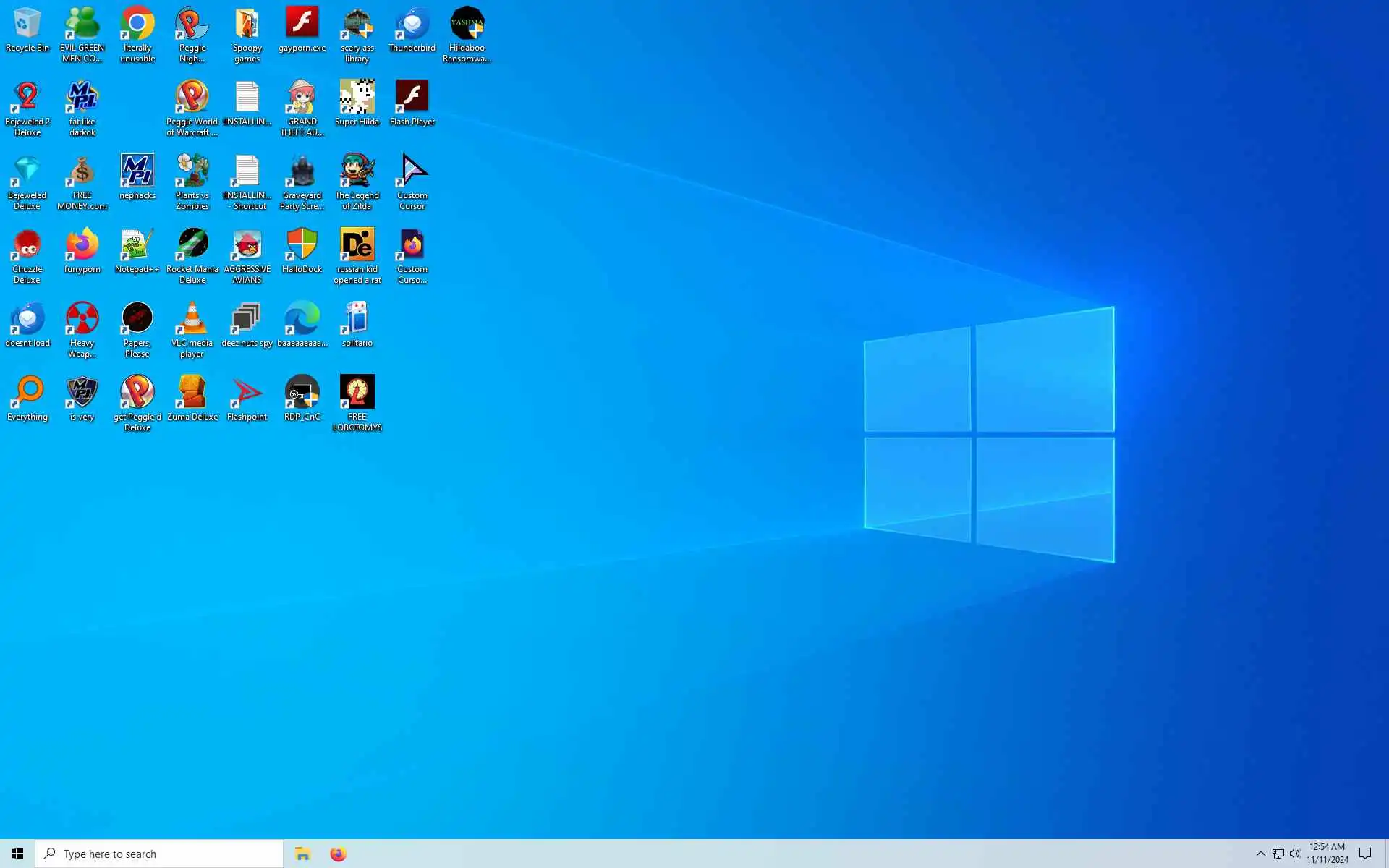Expand the hidden system tray icons
The width and height of the screenshot is (1389, 868).
pos(1260,854)
